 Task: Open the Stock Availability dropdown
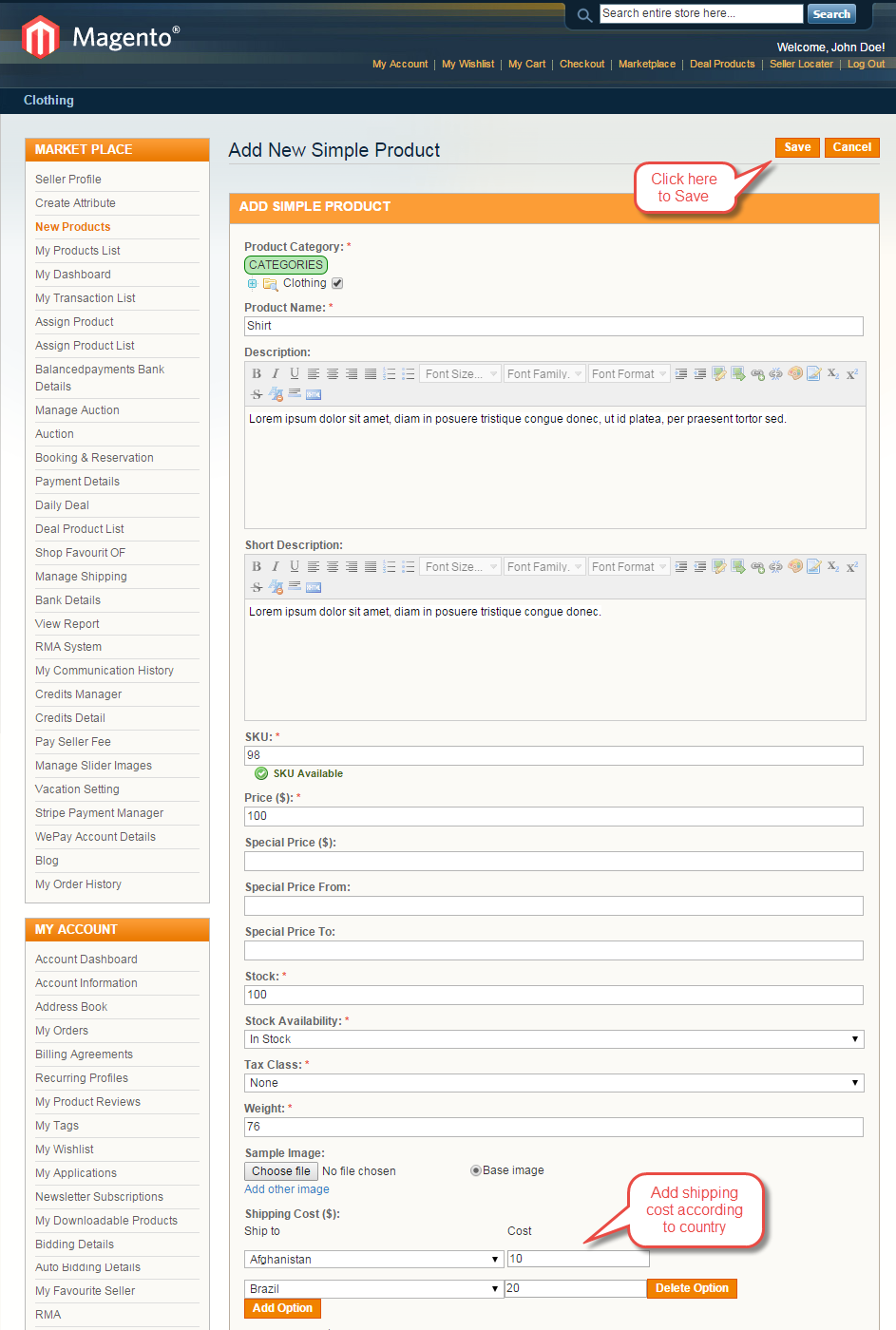[554, 1039]
